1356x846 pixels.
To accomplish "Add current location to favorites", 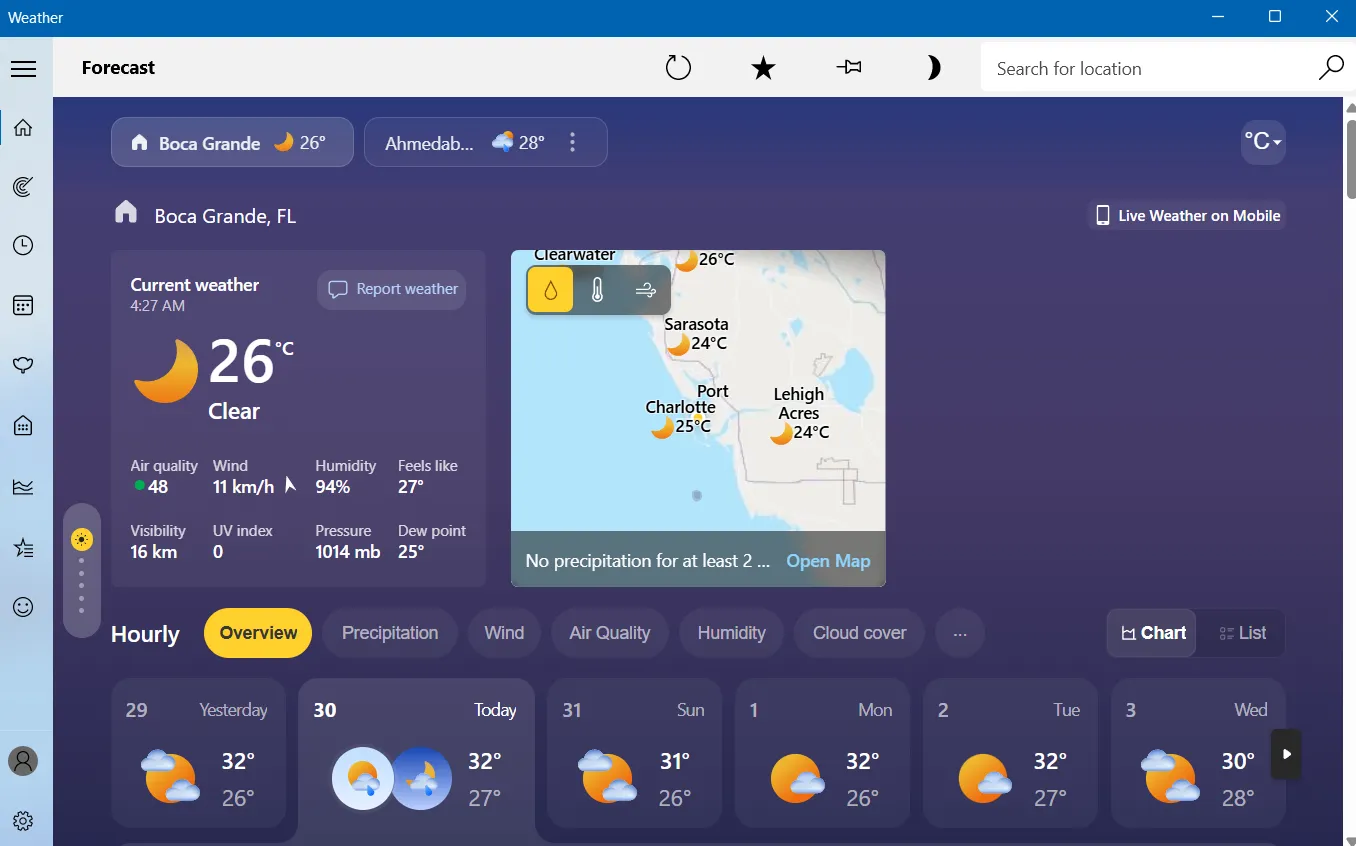I will pyautogui.click(x=764, y=66).
